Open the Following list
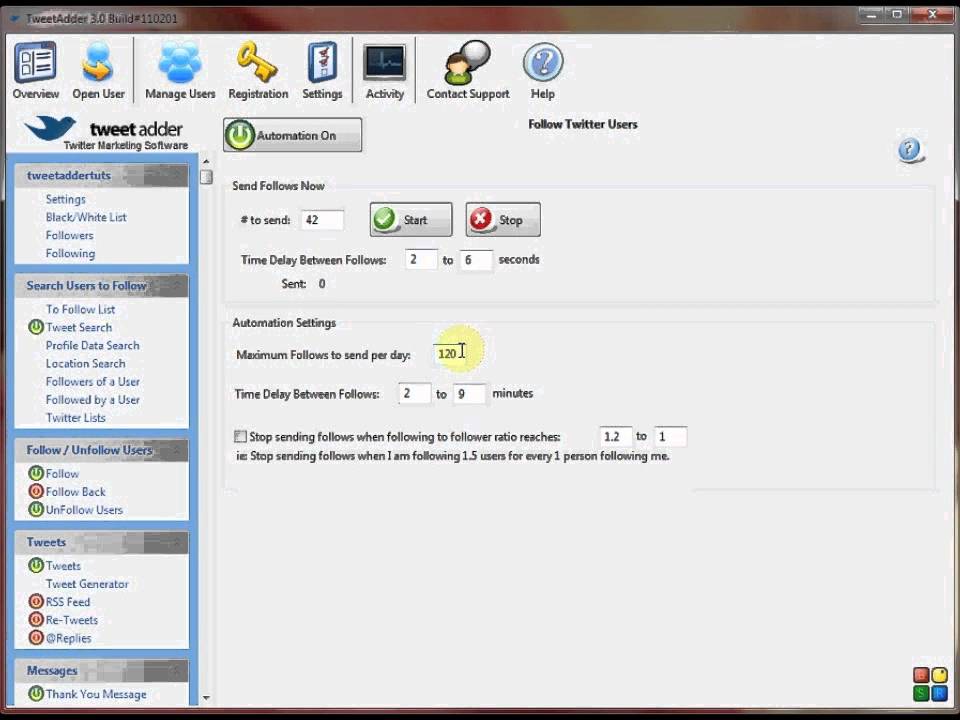 pyautogui.click(x=70, y=253)
